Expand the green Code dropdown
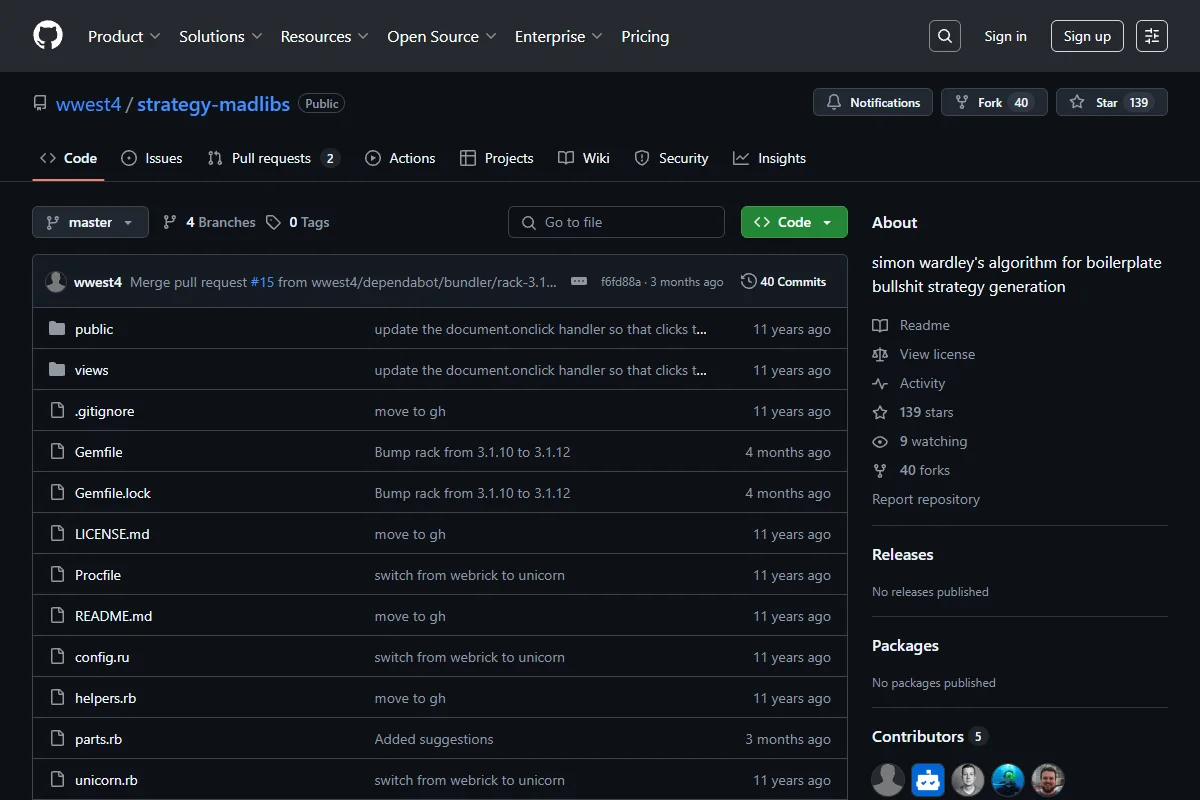The image size is (1200, 800). click(x=794, y=222)
